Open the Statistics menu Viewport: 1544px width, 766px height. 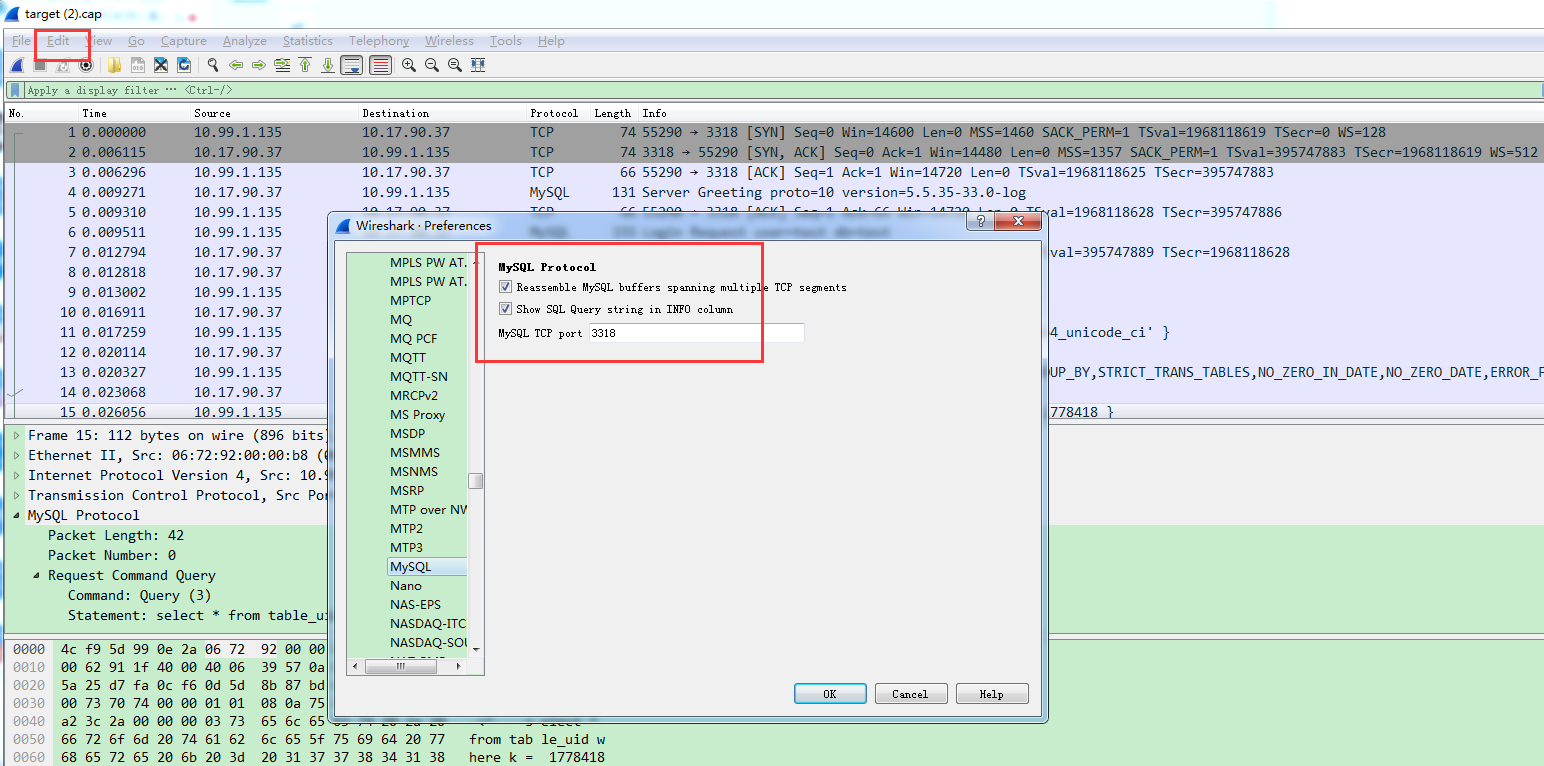pyautogui.click(x=307, y=41)
